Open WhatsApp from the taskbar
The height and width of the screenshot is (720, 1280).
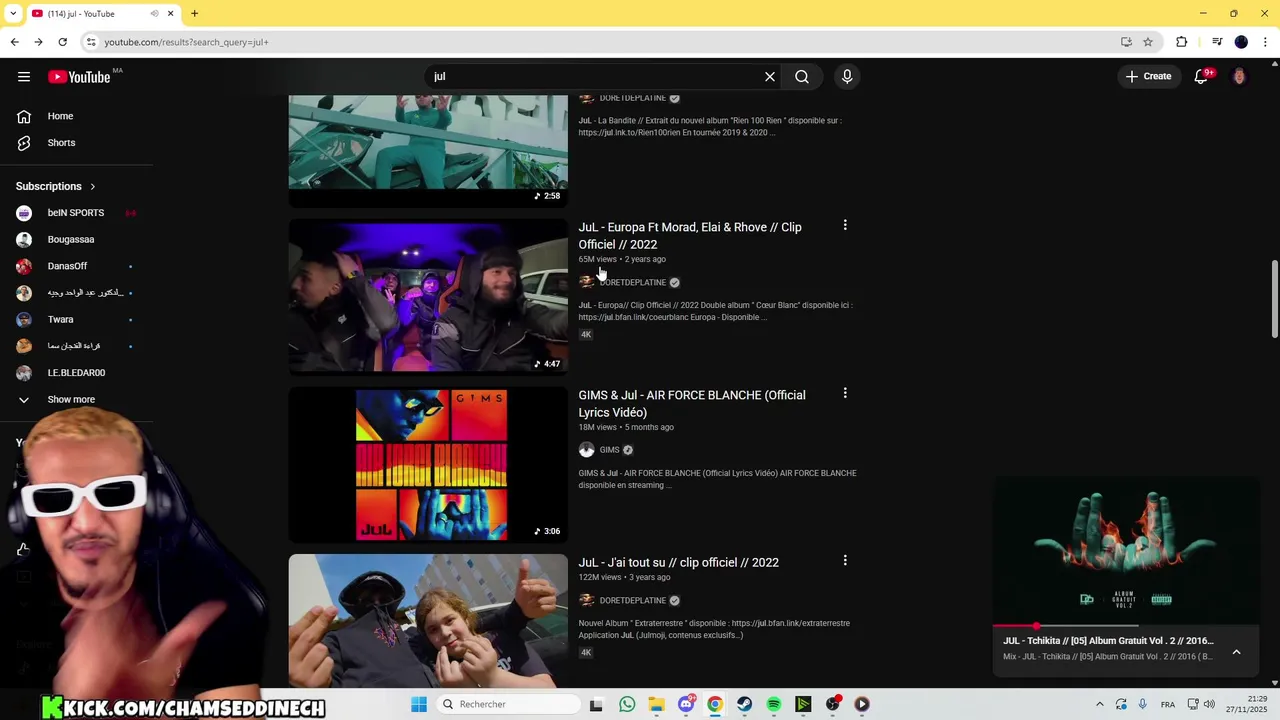pos(627,704)
